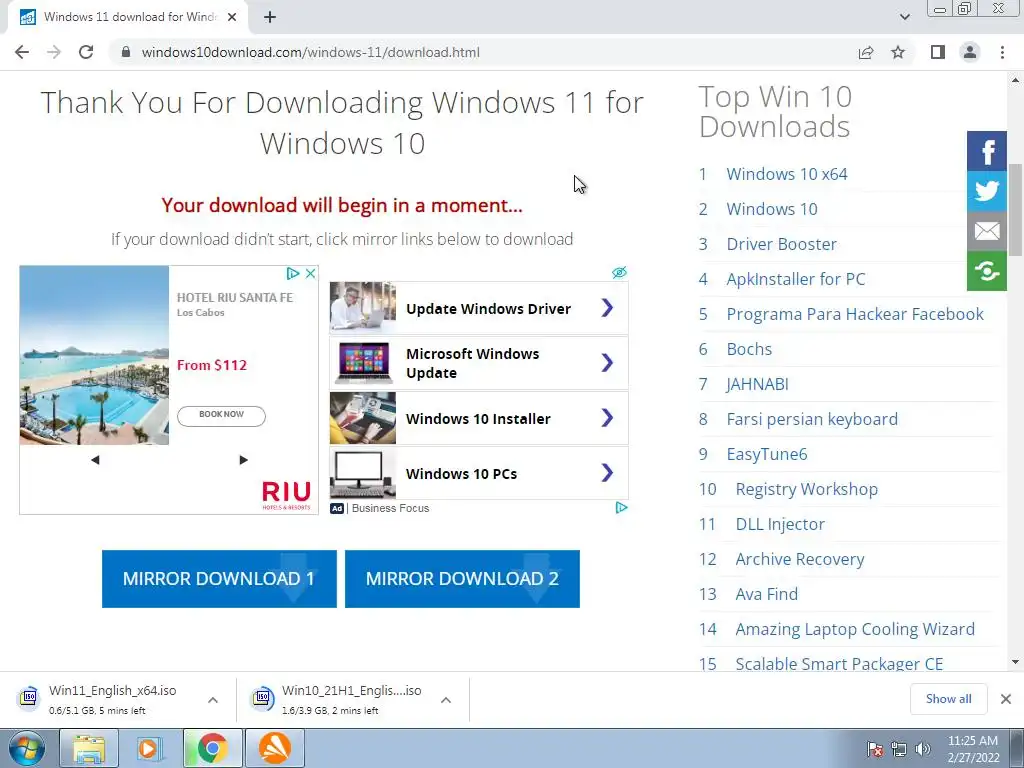
Task: Click the network tray icon
Action: 899,749
